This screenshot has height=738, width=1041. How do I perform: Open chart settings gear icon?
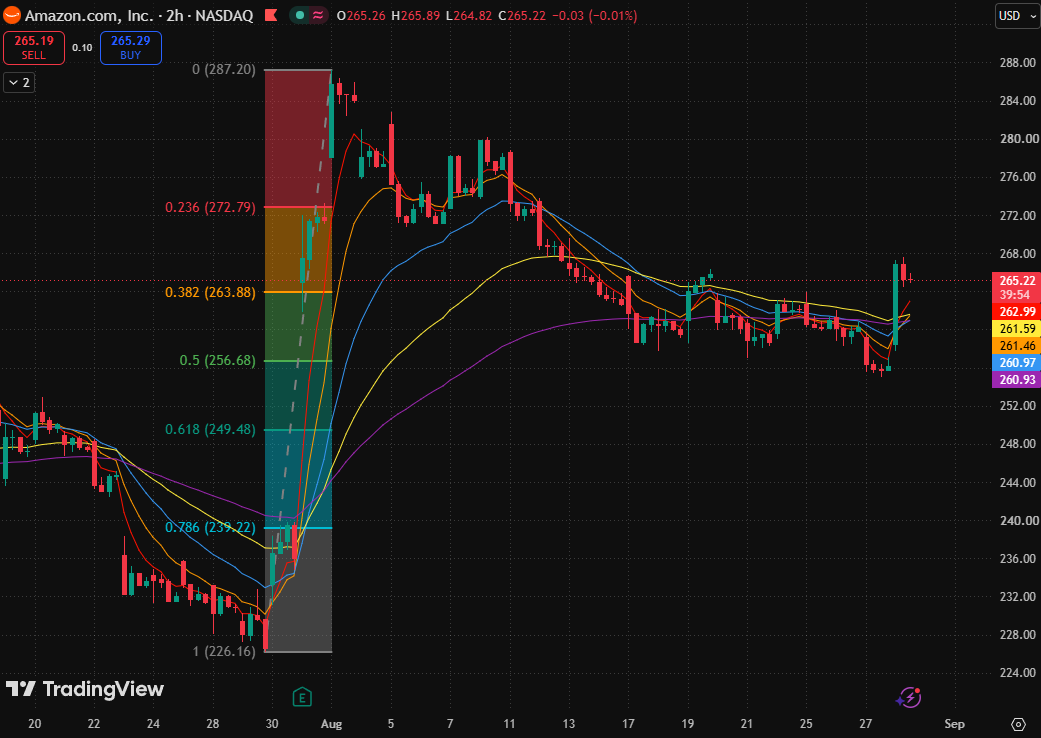tap(1018, 723)
